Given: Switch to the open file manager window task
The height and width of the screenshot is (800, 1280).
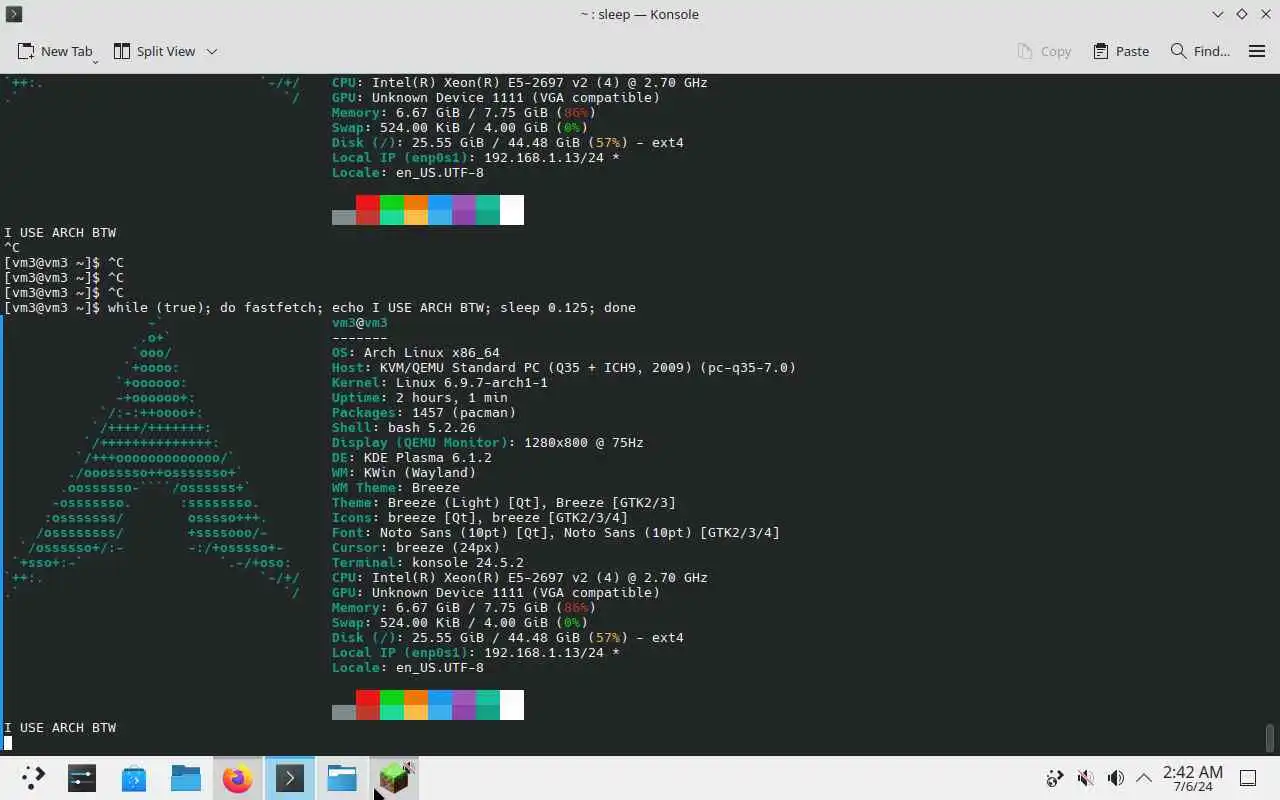Looking at the screenshot, I should (x=342, y=778).
